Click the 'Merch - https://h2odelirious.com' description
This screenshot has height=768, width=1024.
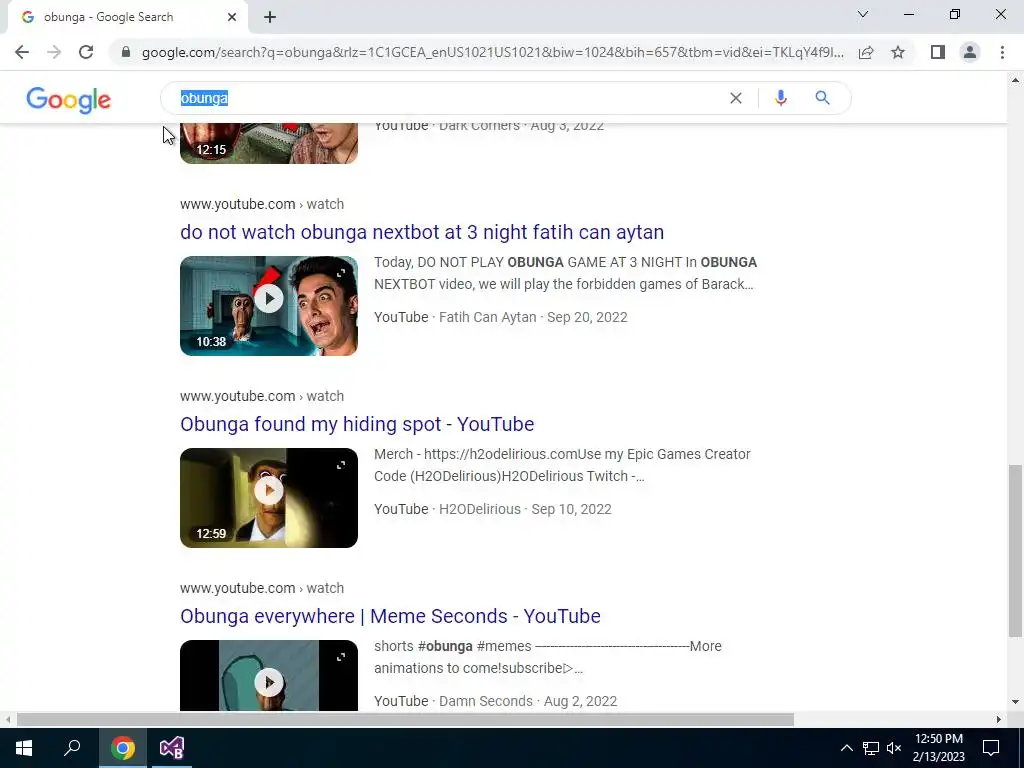point(562,465)
